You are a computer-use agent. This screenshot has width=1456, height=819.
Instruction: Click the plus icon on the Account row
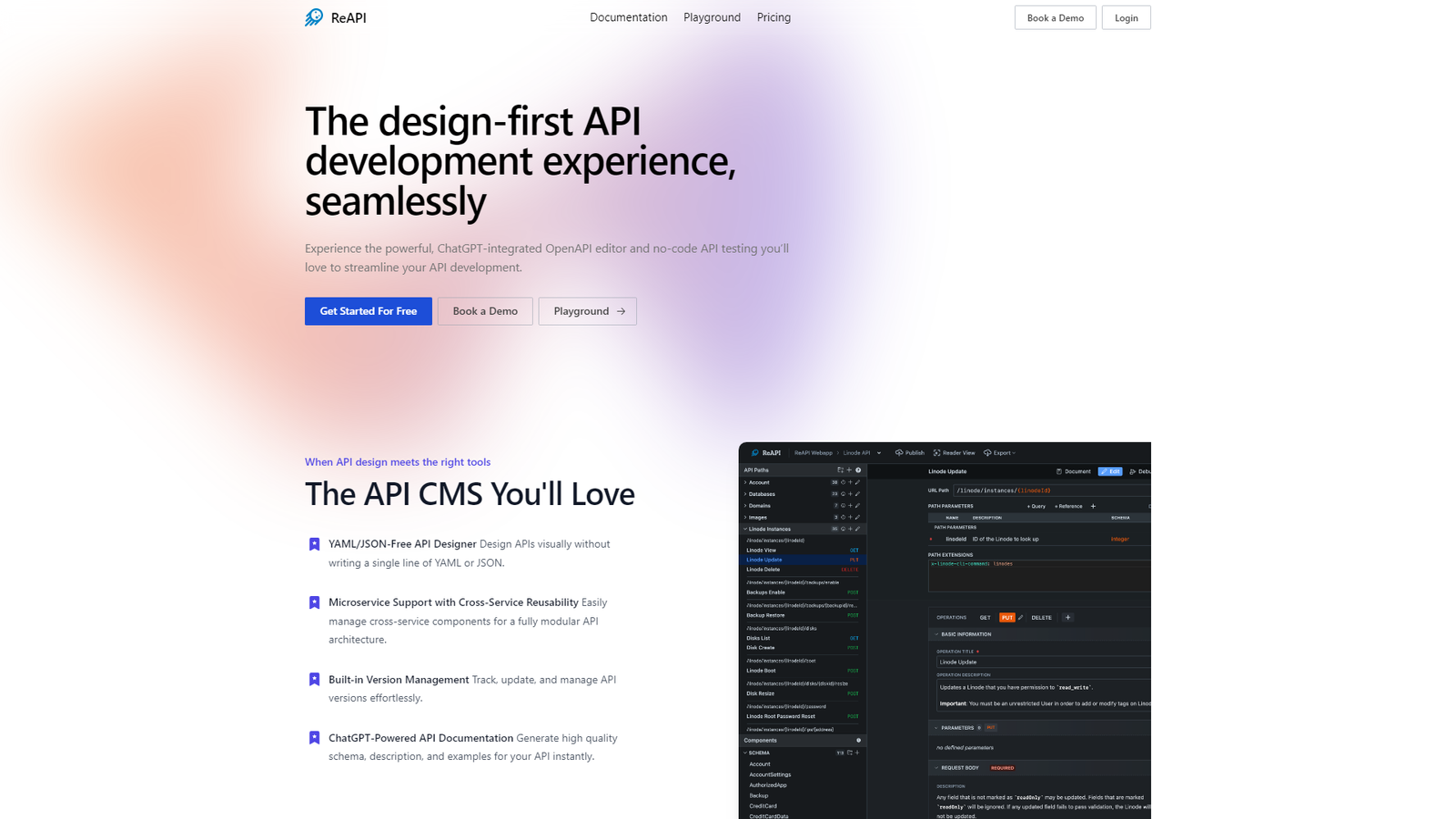(850, 482)
